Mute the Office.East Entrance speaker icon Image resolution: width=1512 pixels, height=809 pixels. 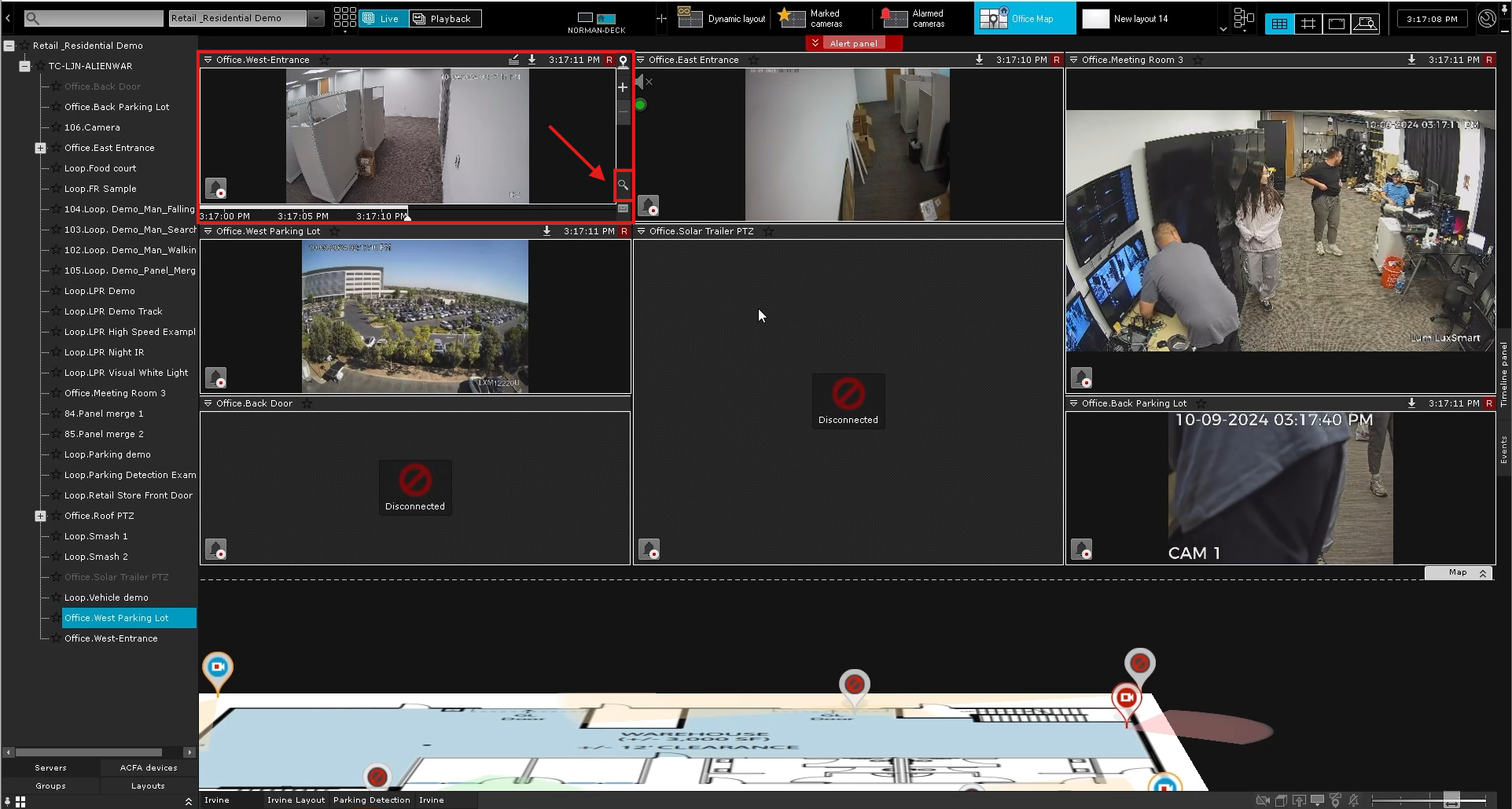642,82
